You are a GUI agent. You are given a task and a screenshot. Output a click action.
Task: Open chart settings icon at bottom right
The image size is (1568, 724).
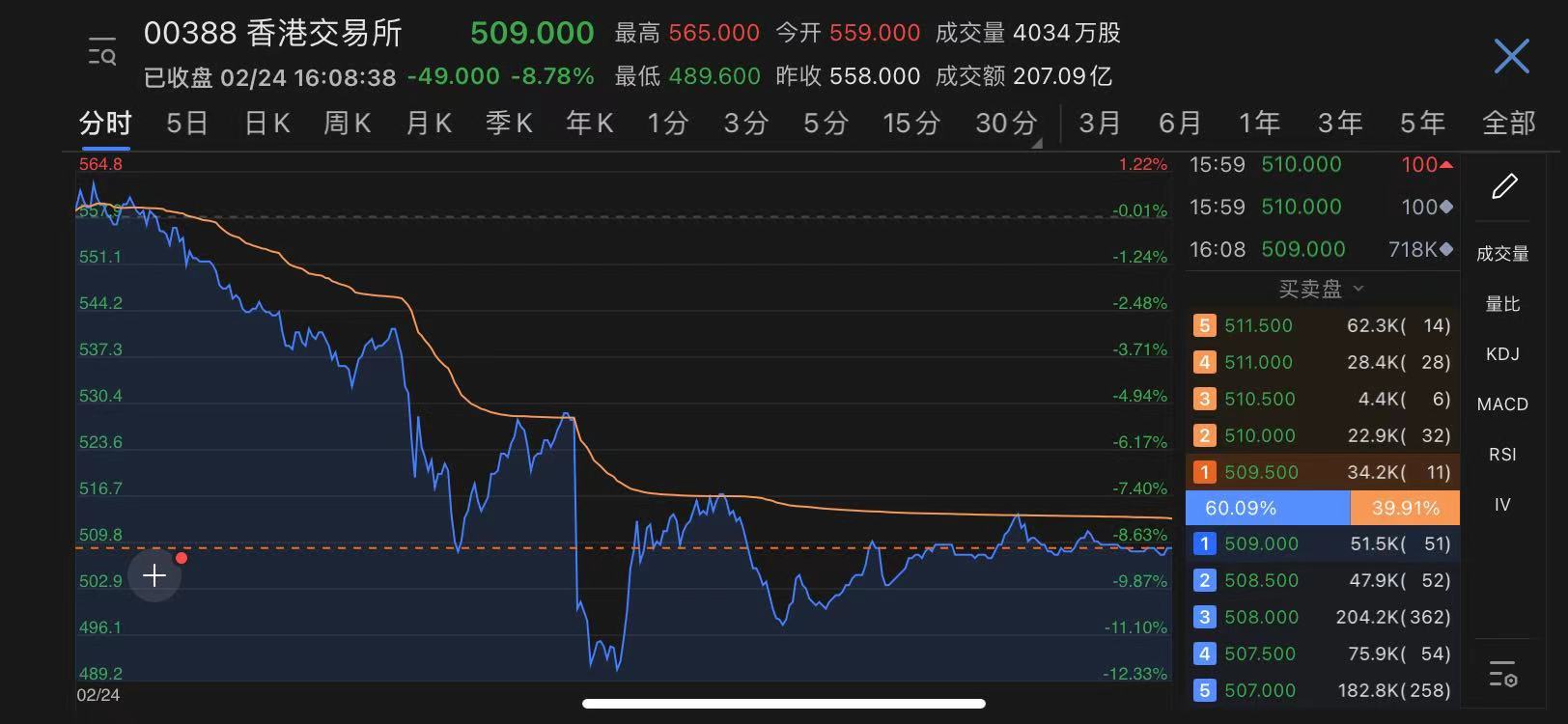[x=1503, y=674]
